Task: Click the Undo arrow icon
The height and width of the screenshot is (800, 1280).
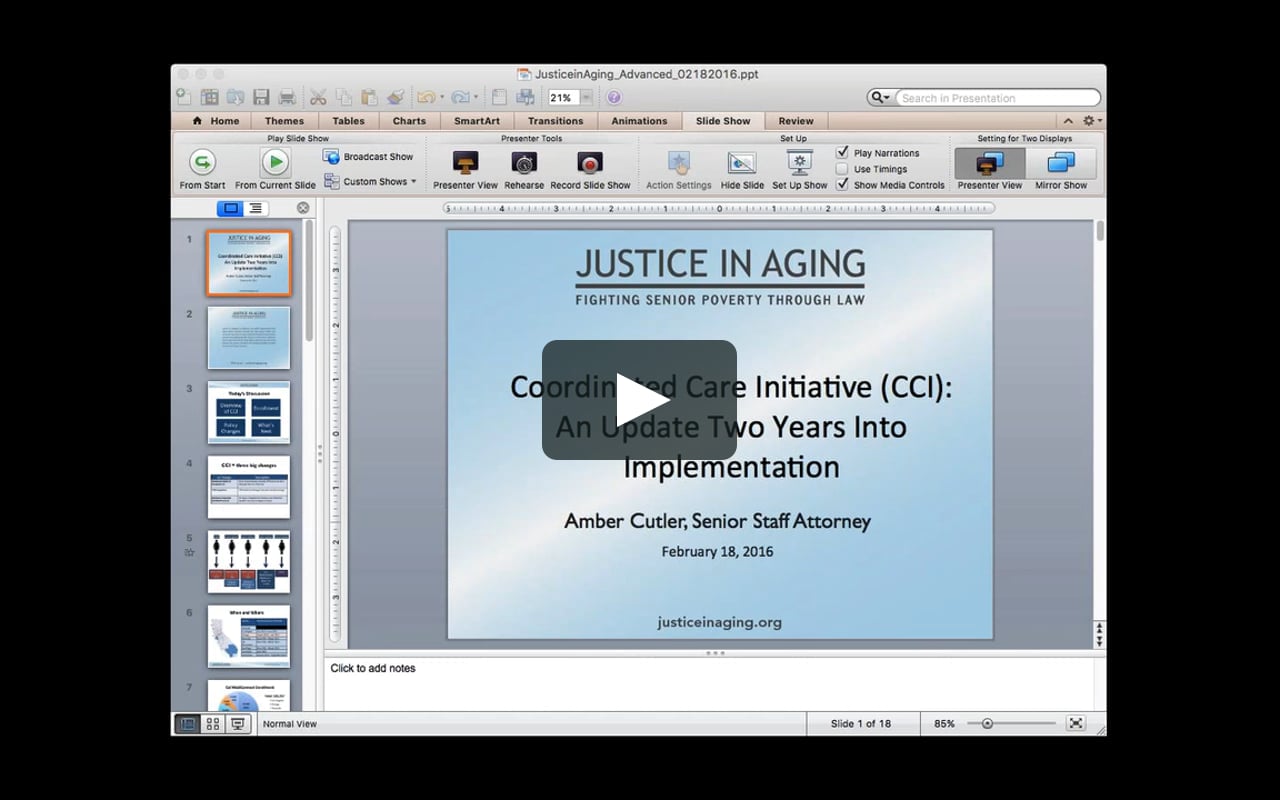Action: (x=426, y=97)
